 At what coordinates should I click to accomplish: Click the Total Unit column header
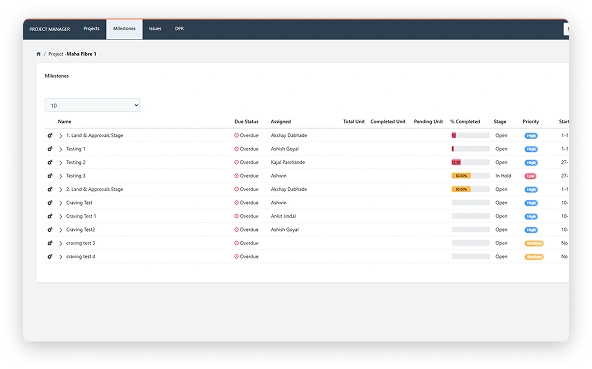tap(354, 122)
